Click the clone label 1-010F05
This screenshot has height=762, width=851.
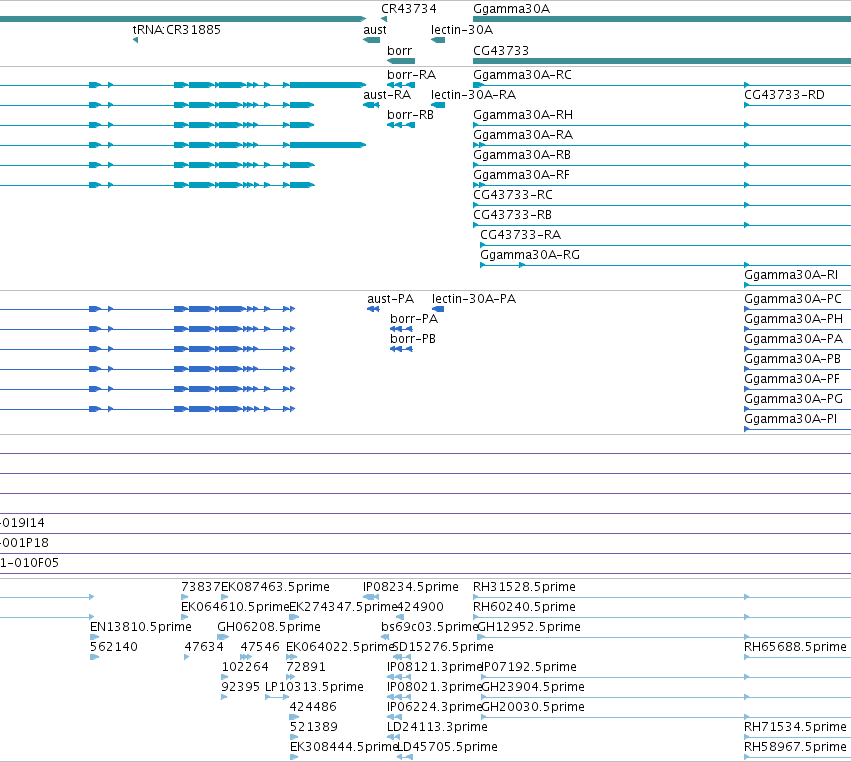click(x=29, y=563)
